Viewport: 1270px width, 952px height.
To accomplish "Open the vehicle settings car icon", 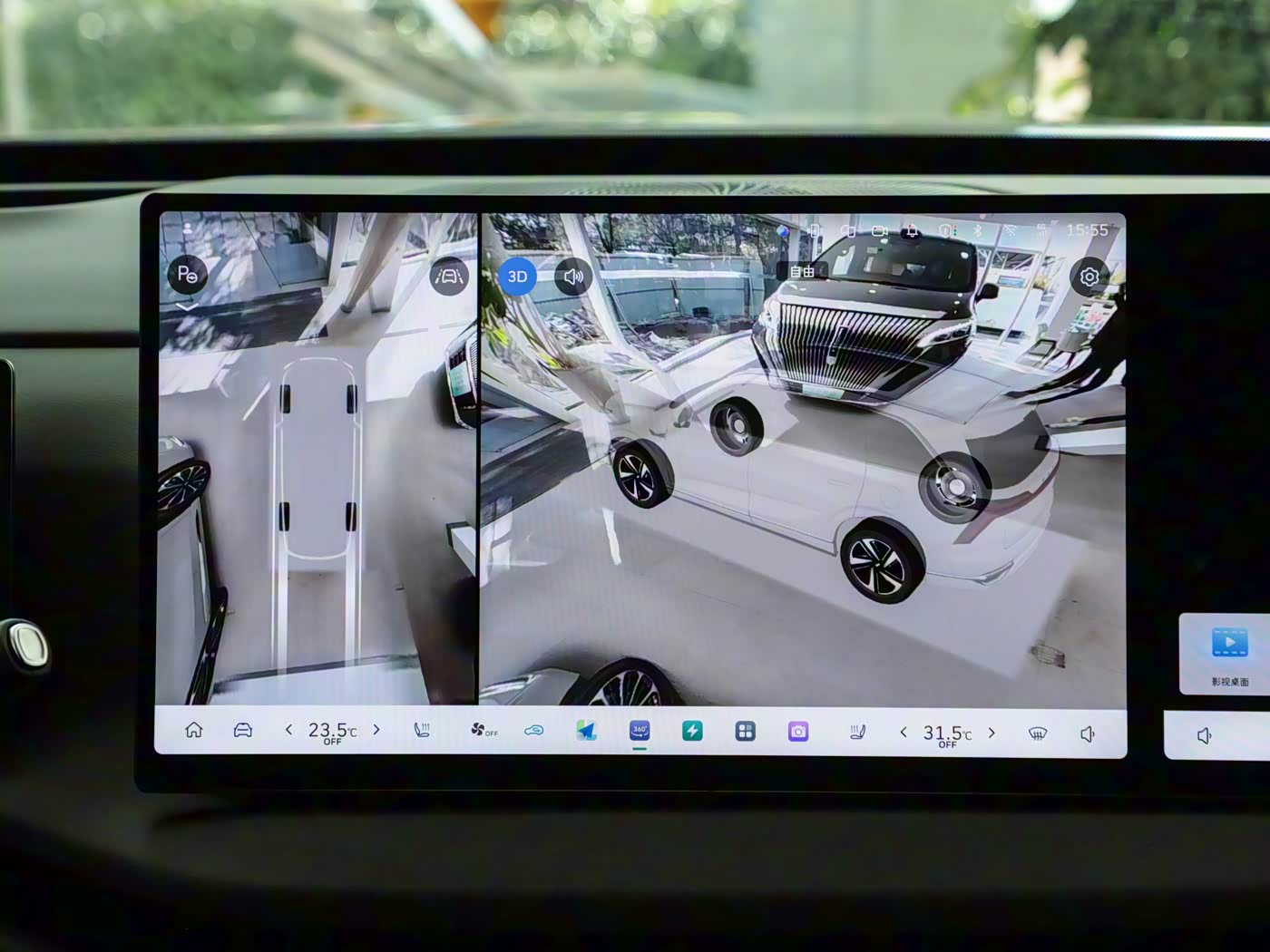I will [x=243, y=731].
